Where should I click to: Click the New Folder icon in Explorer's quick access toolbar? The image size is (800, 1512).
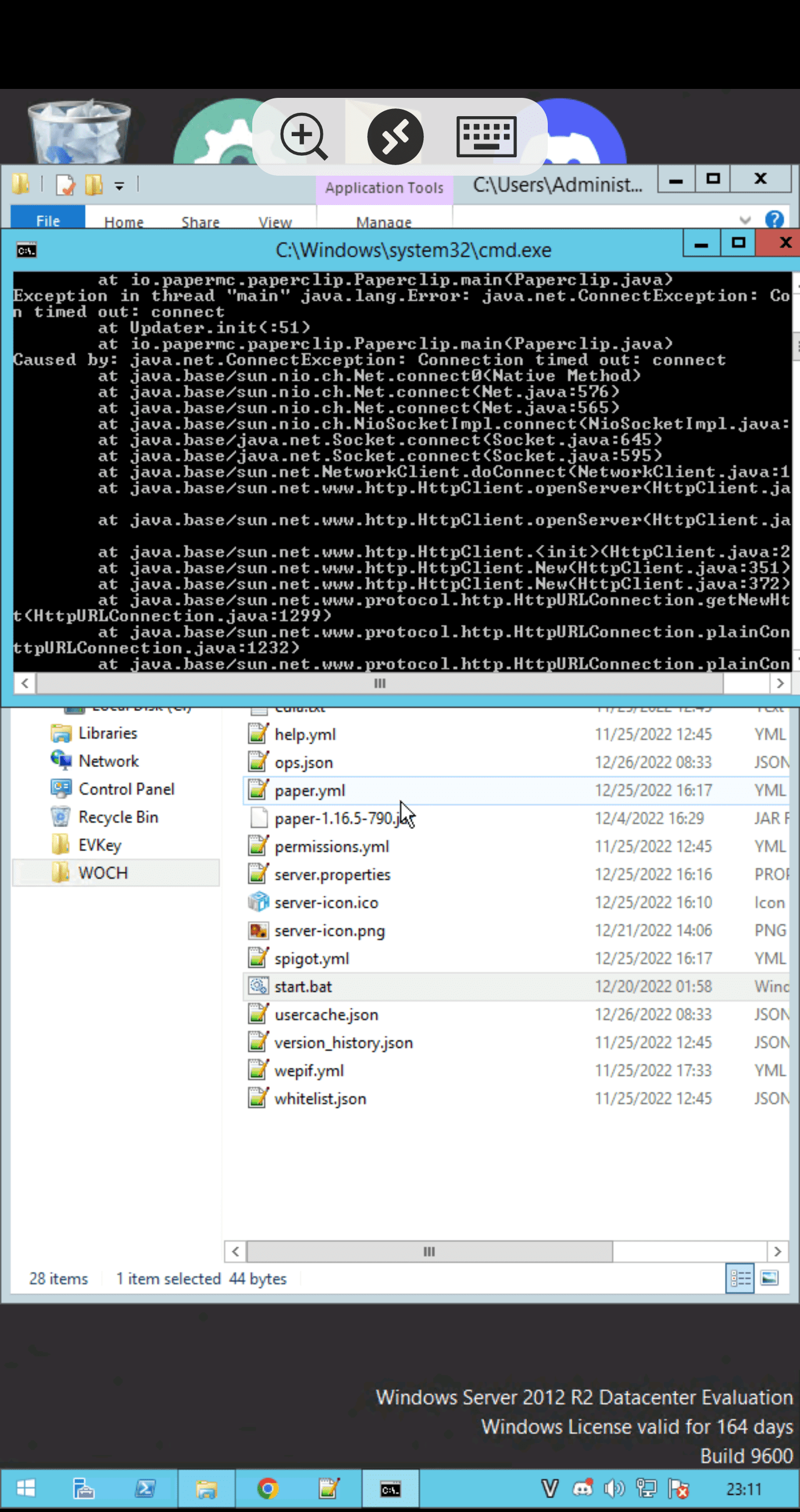tap(94, 185)
